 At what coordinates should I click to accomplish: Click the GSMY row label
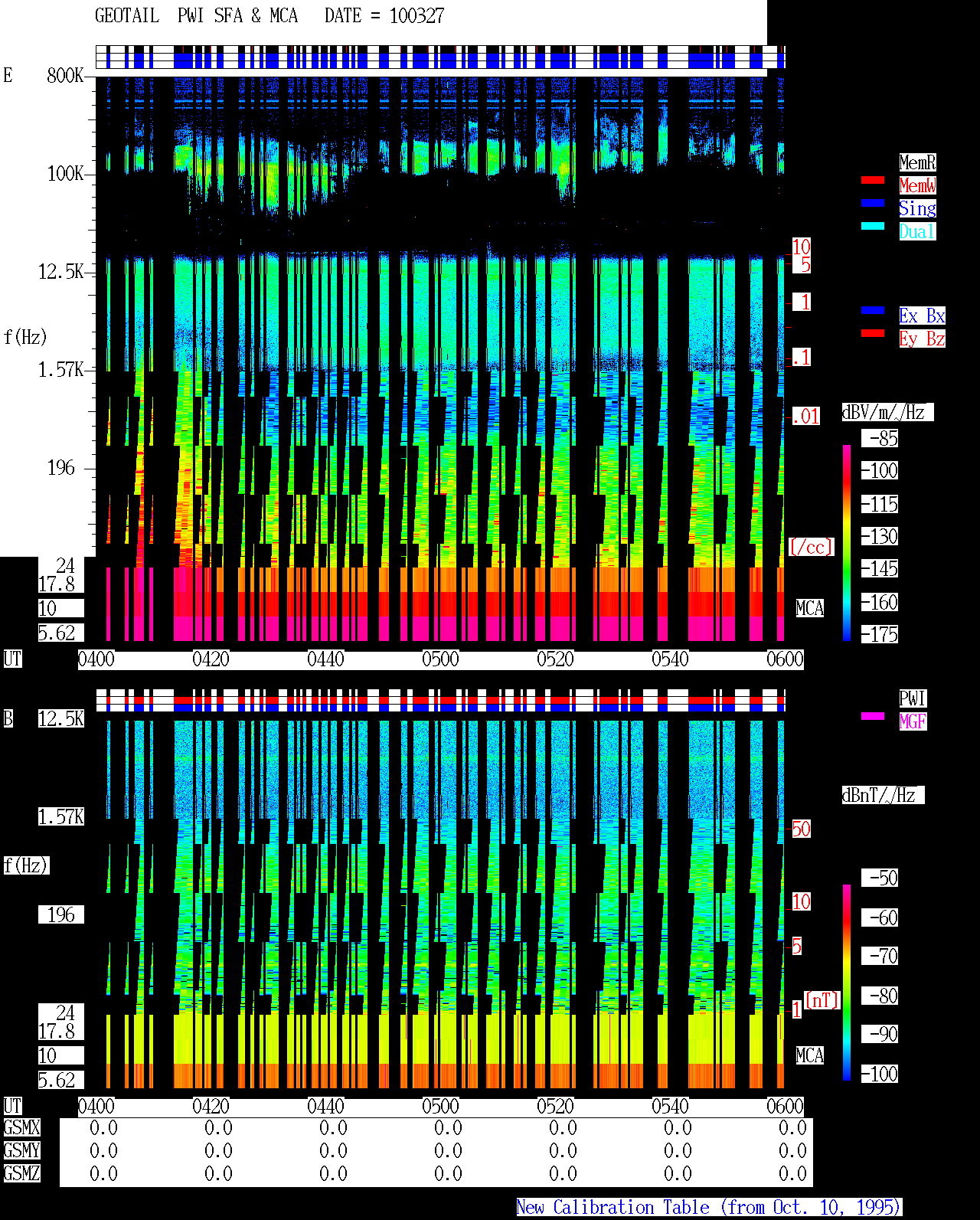coord(21,1150)
